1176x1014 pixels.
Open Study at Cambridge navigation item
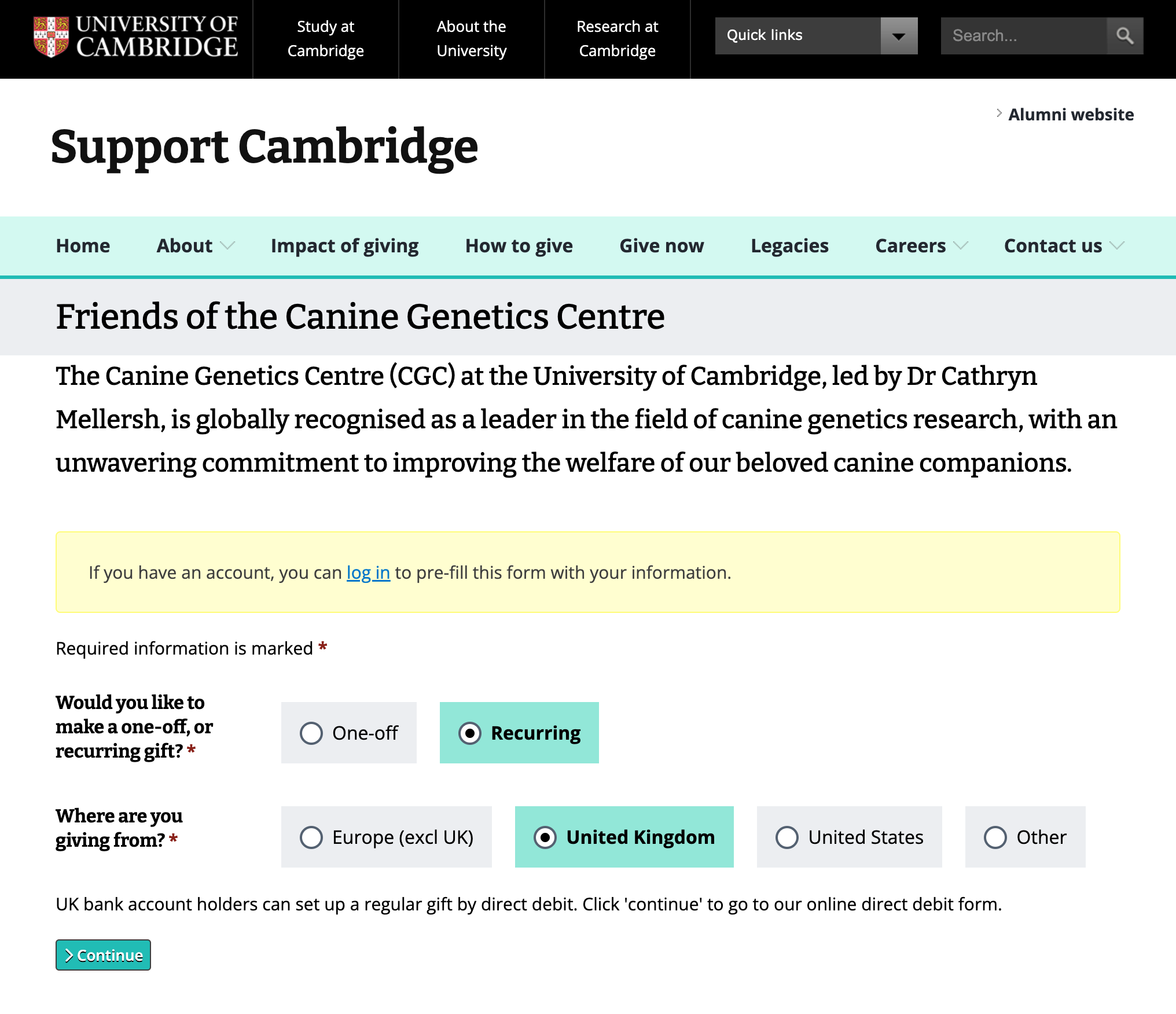point(325,39)
